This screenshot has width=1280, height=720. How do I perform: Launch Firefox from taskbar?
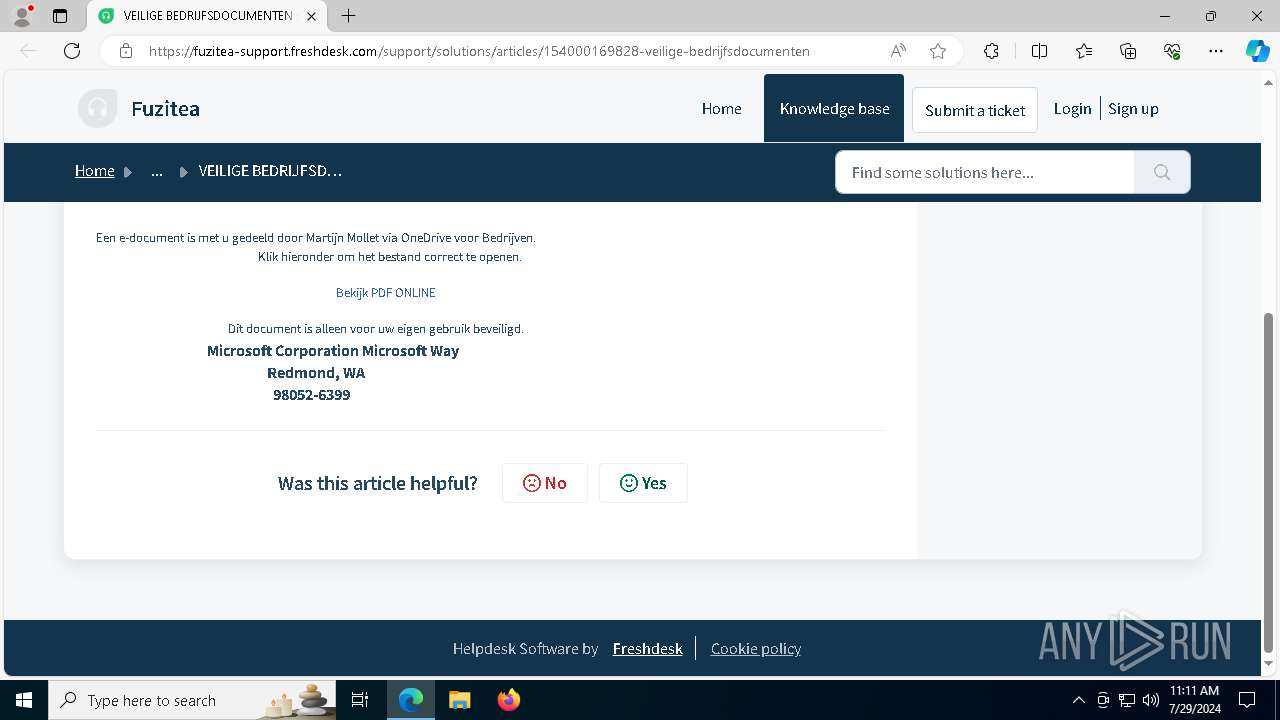pos(508,700)
